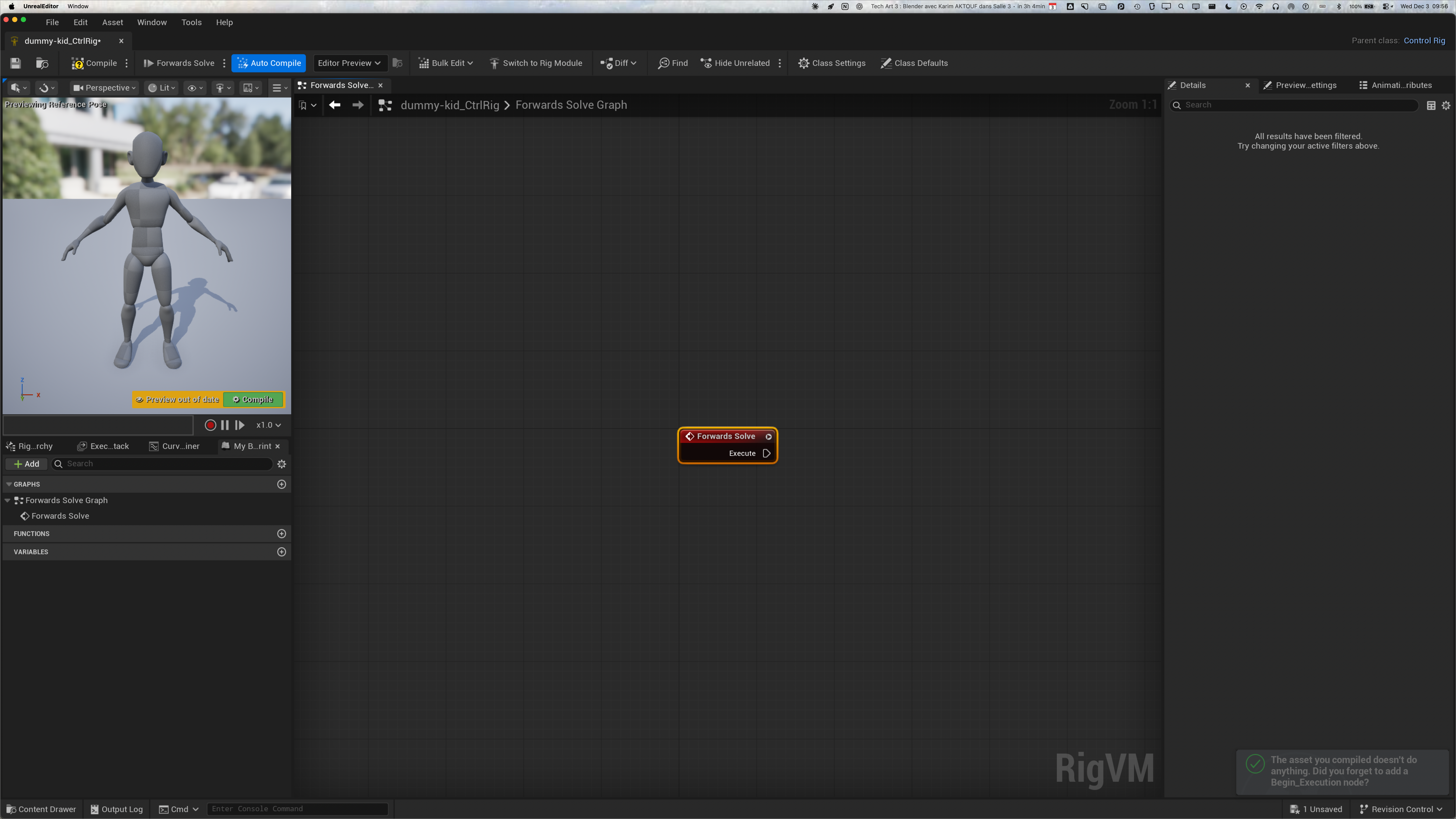This screenshot has height=819, width=1456.
Task: Start recording animation in viewport
Action: 210,426
